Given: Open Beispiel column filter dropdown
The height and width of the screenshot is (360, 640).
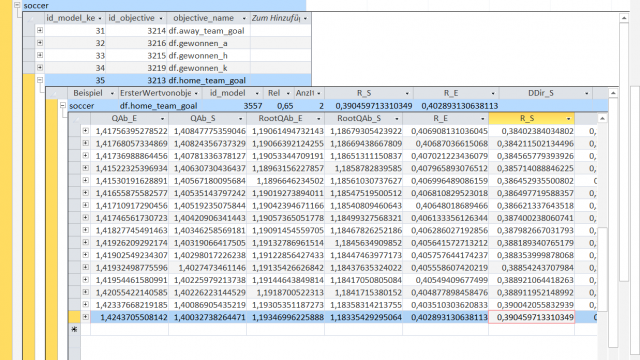Looking at the screenshot, I should click(112, 93).
